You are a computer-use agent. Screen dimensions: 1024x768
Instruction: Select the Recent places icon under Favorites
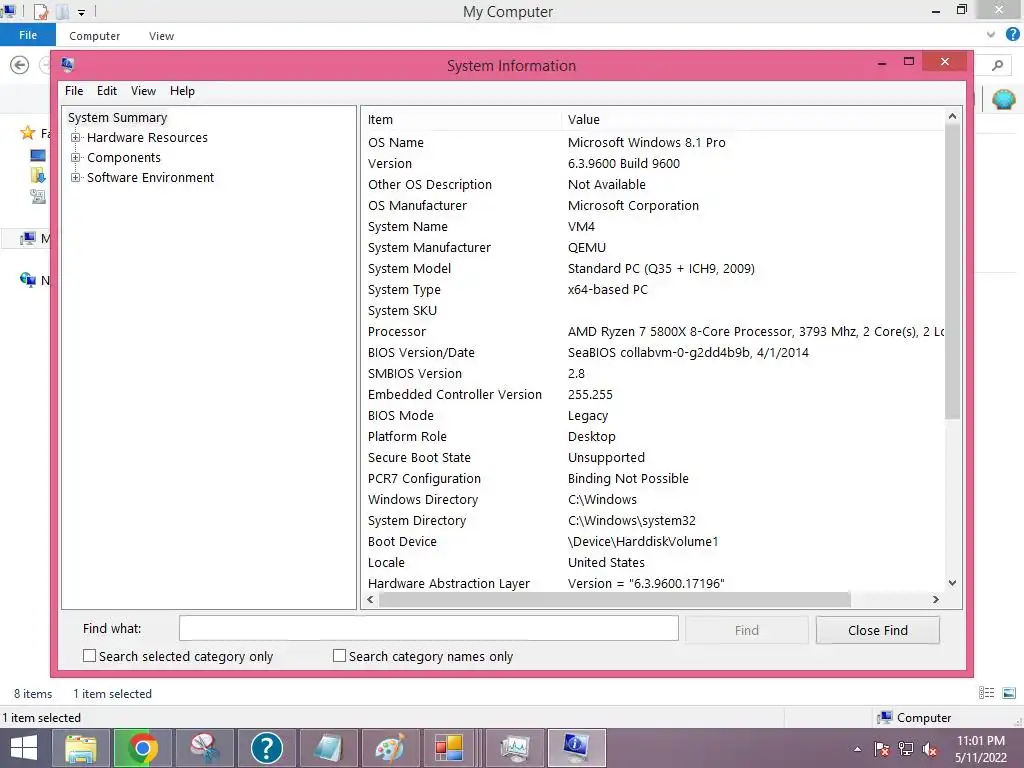tap(38, 196)
